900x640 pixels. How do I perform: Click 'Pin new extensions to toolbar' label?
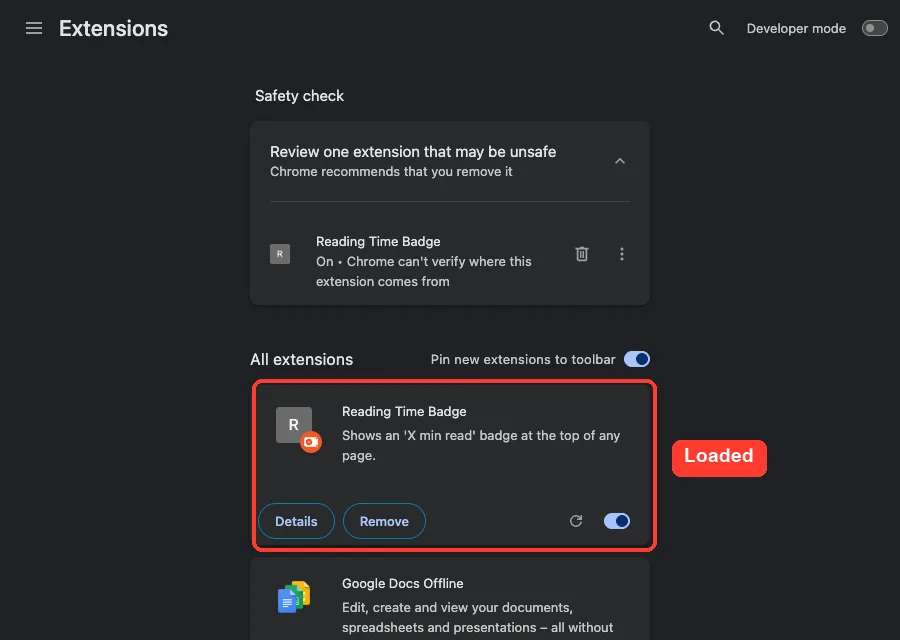tap(523, 359)
